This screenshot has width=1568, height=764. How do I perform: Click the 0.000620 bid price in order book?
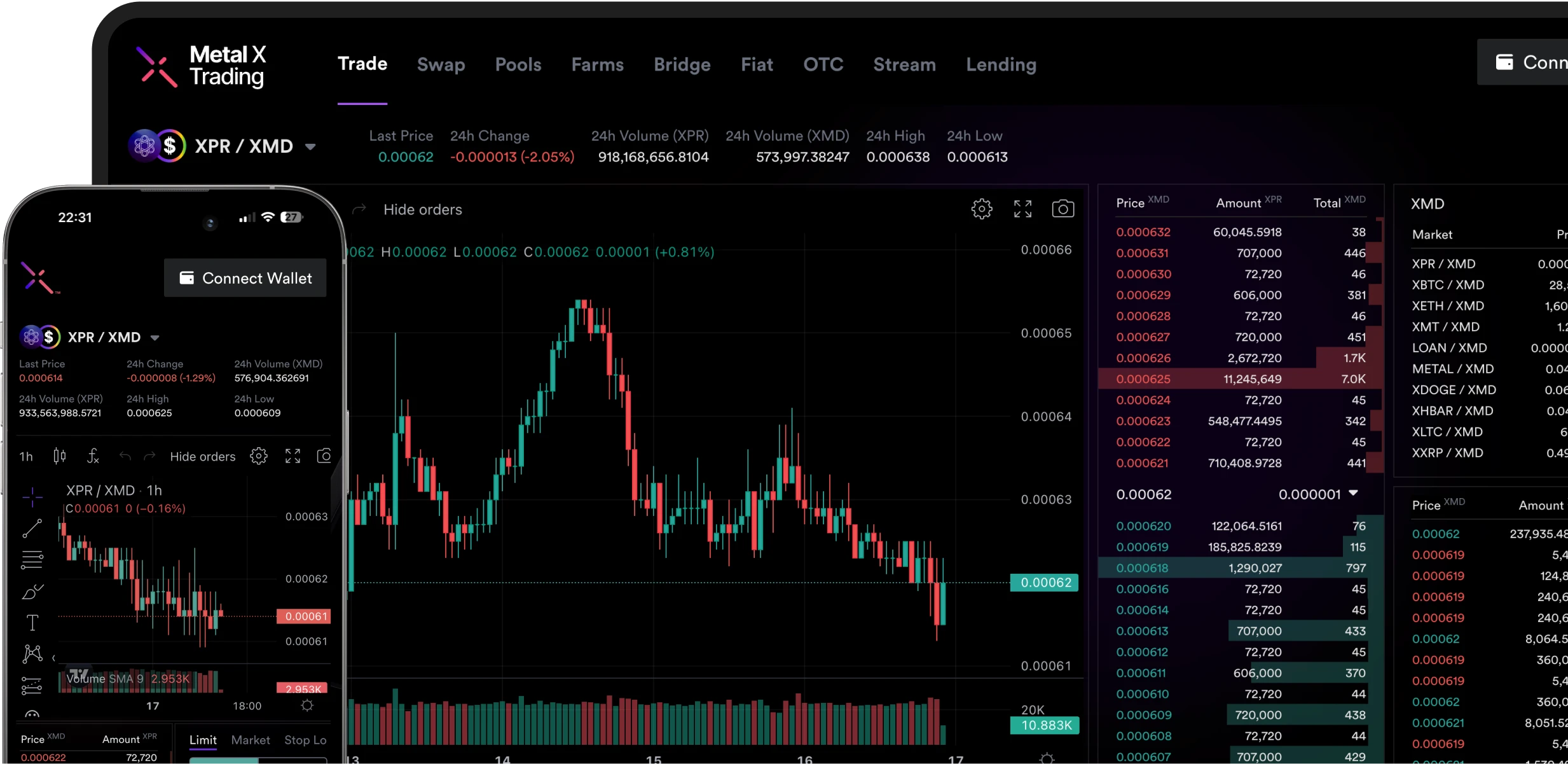pyautogui.click(x=1143, y=526)
